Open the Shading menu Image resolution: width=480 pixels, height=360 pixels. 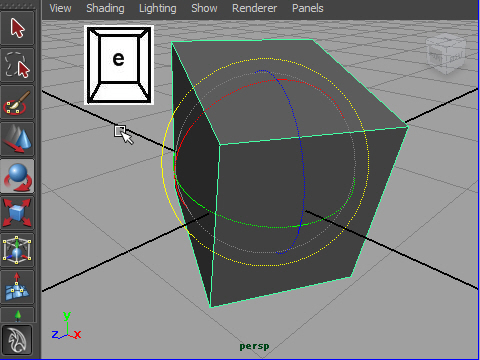pyautogui.click(x=105, y=8)
